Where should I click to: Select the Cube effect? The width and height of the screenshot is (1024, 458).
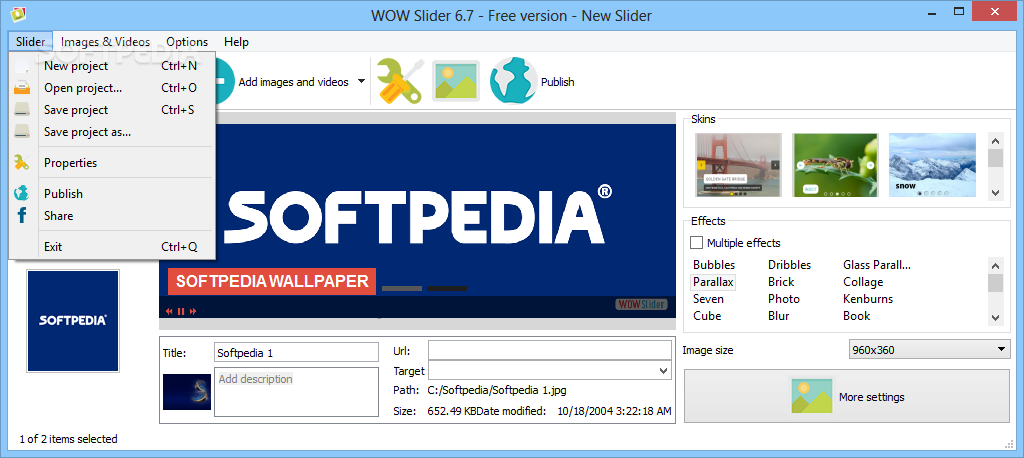click(707, 316)
